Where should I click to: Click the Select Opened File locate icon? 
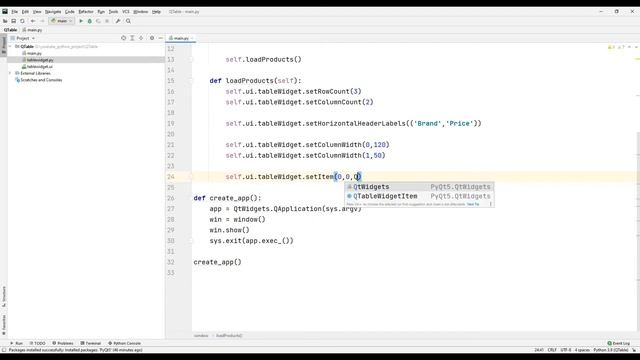point(123,38)
